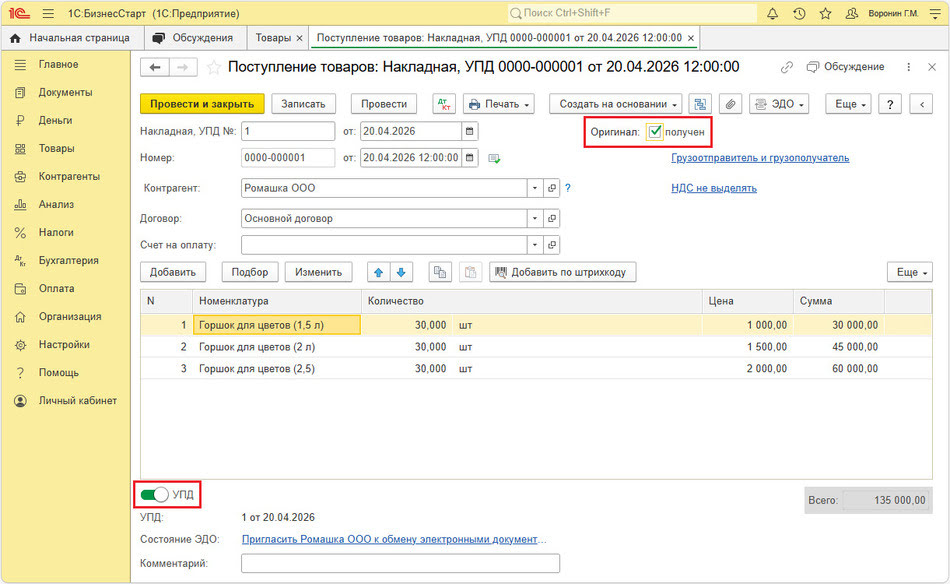Move row down with blue arrow
Image resolution: width=950 pixels, height=584 pixels.
401,273
